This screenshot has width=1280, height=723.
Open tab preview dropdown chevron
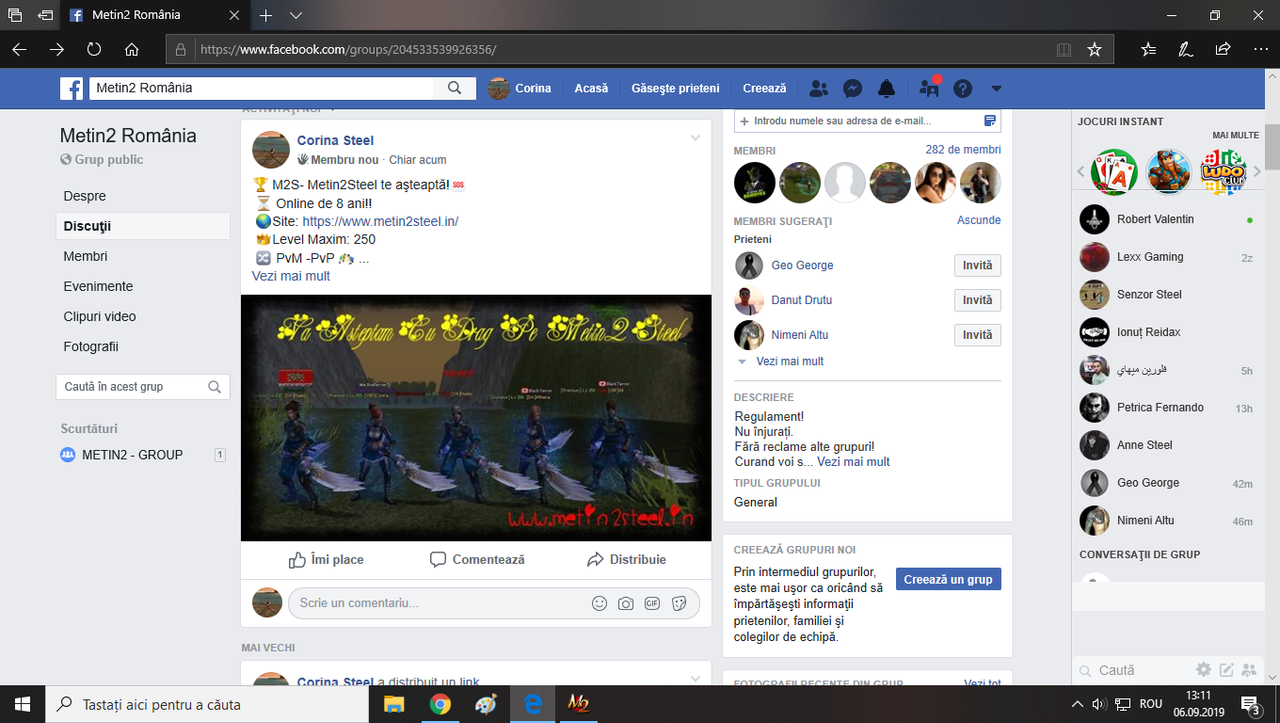click(296, 16)
